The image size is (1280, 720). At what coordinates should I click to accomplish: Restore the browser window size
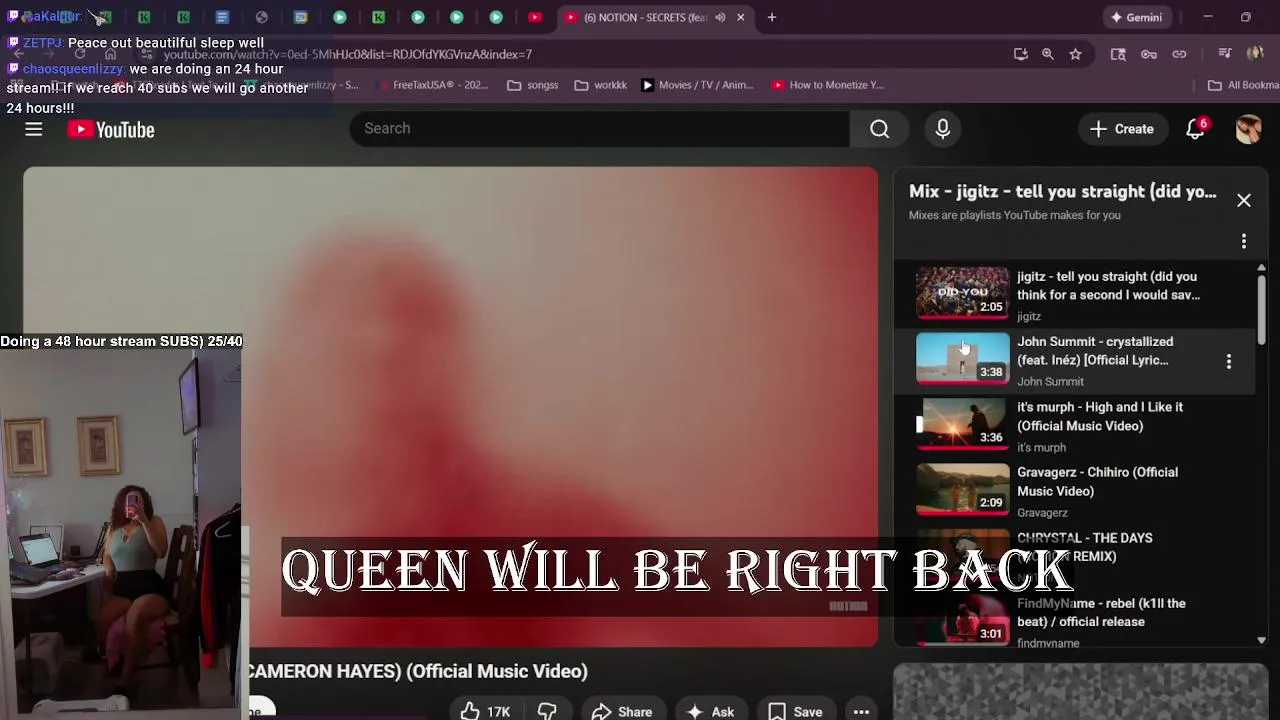1246,17
